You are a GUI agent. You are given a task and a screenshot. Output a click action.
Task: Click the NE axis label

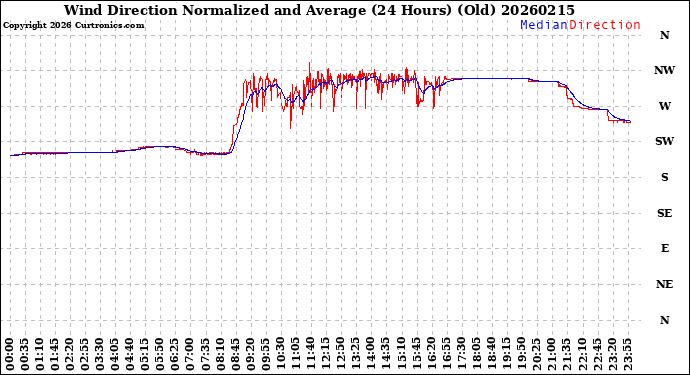coord(664,284)
